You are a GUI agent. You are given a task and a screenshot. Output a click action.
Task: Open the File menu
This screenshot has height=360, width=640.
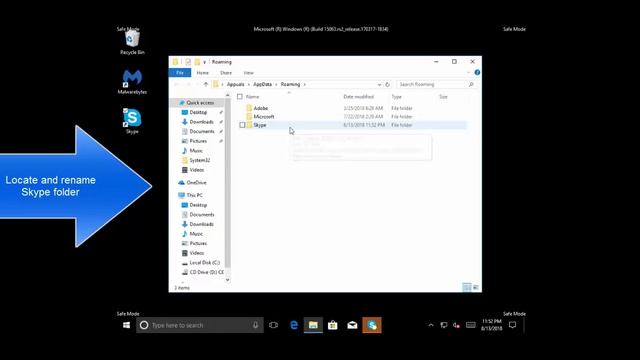pos(180,73)
